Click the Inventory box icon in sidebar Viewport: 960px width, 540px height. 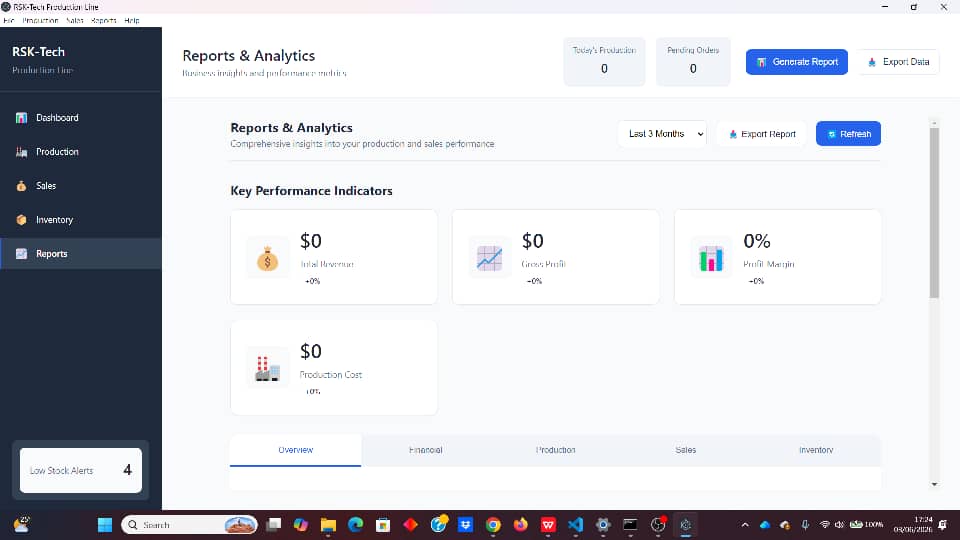coord(21,220)
